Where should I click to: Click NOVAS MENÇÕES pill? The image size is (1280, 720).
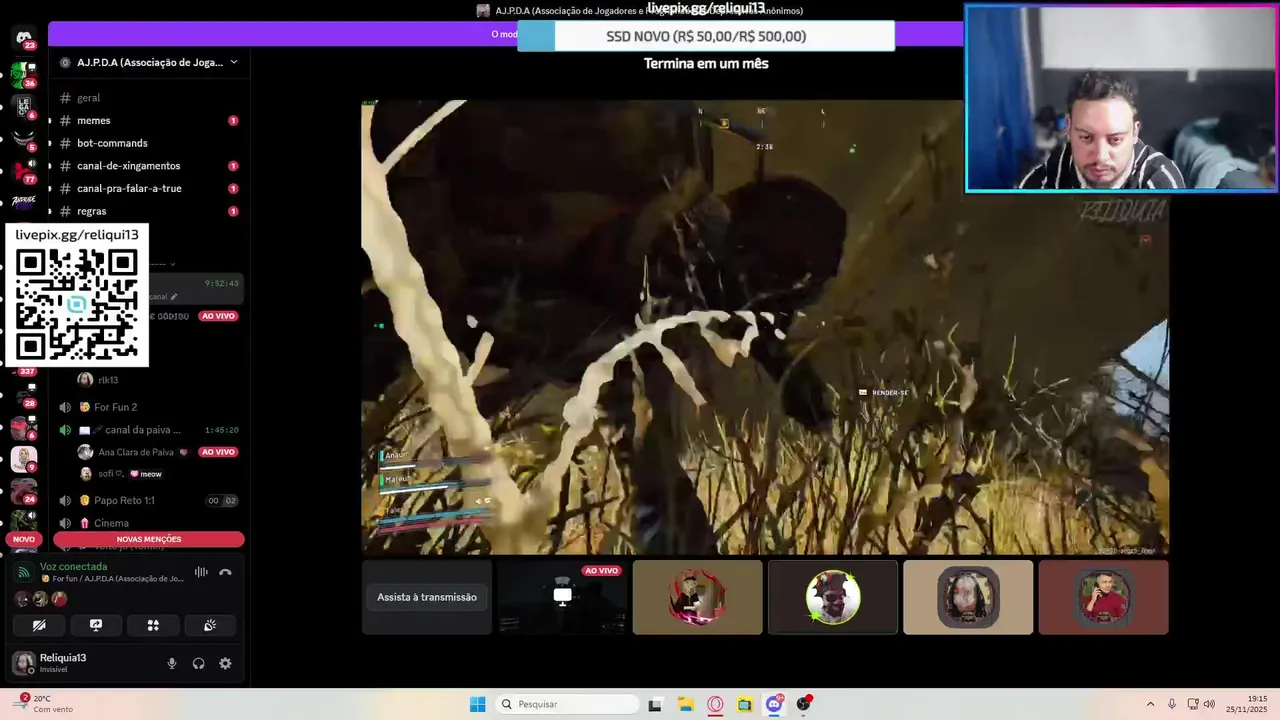[149, 539]
